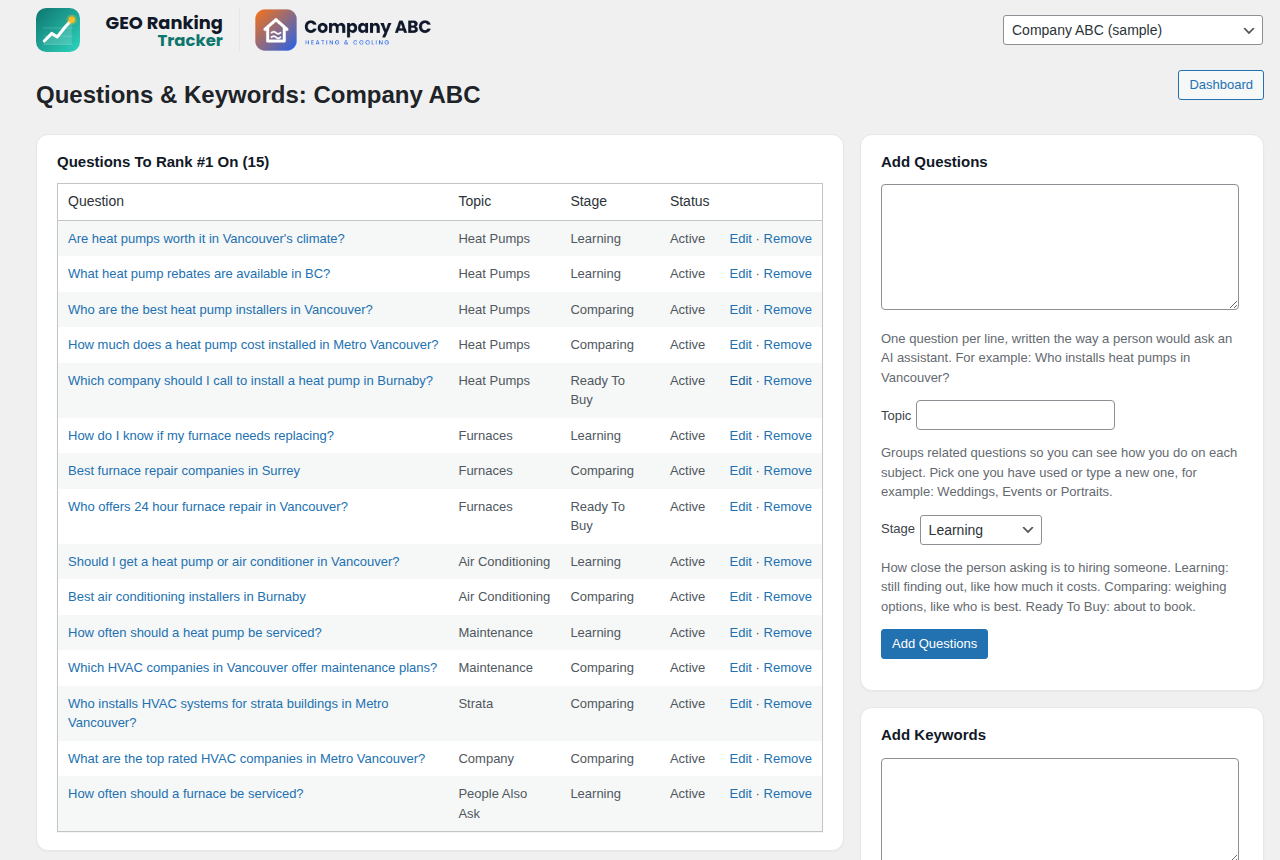Expand the Stage dropdown set to Learning

pos(981,530)
